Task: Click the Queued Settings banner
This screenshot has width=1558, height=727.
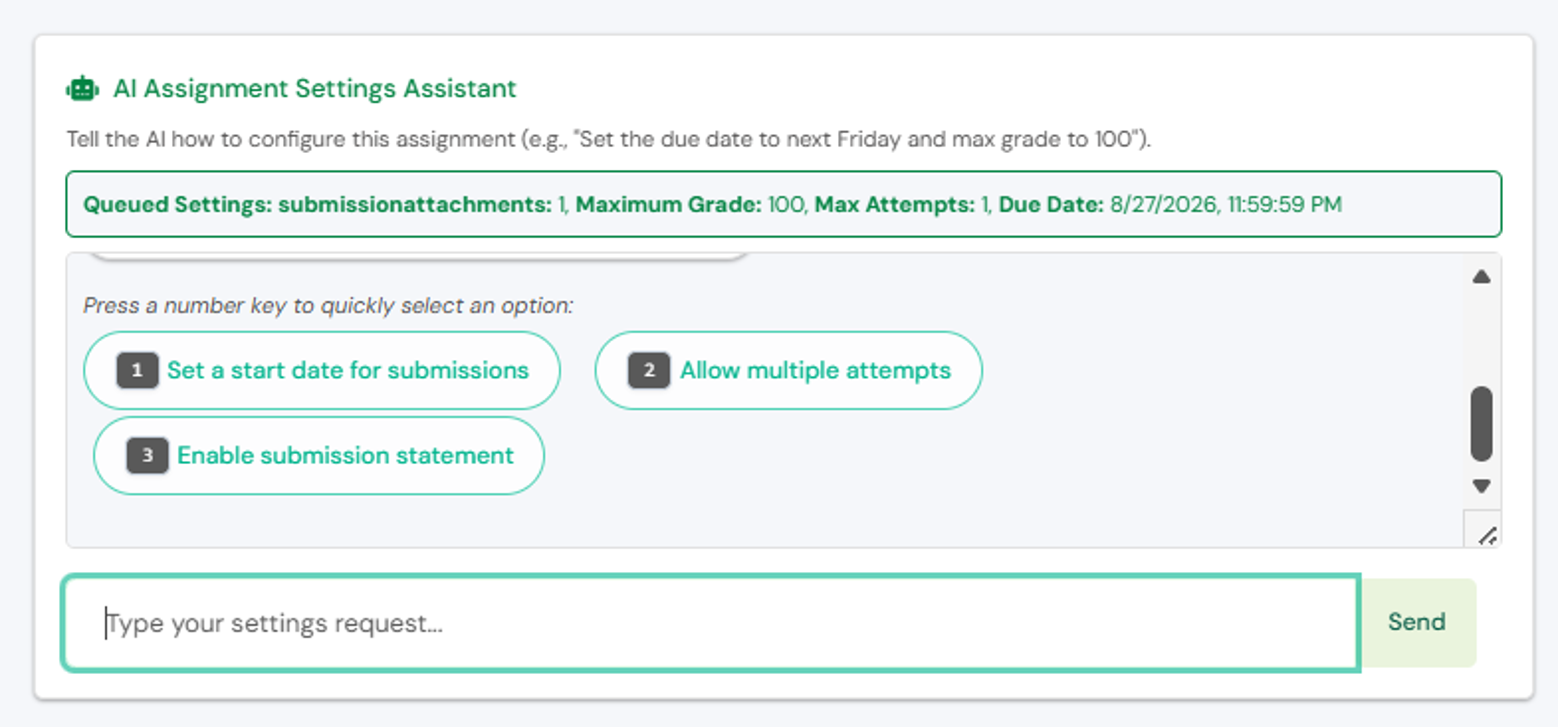Action: pos(784,205)
